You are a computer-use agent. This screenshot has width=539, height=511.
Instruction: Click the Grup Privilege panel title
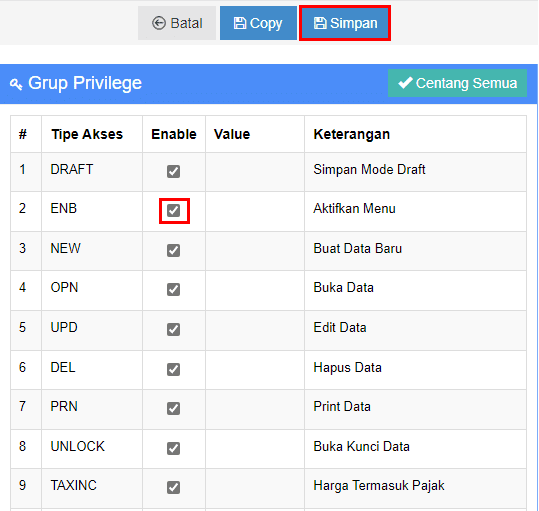tap(85, 83)
